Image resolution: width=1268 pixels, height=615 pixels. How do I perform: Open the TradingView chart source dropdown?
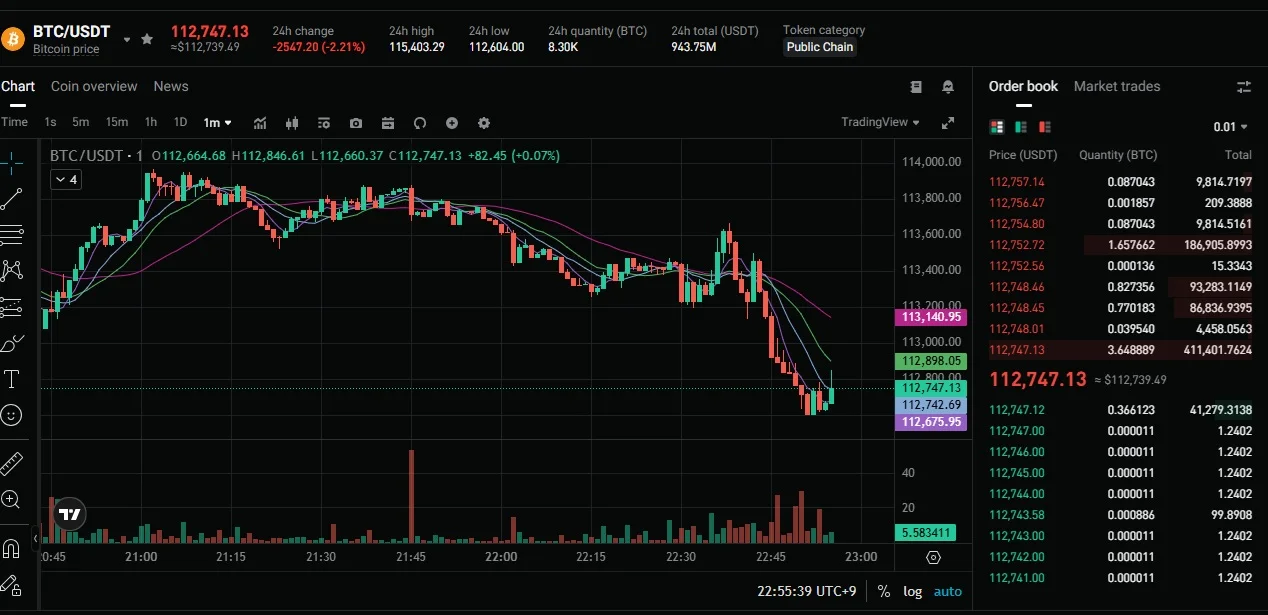(881, 122)
